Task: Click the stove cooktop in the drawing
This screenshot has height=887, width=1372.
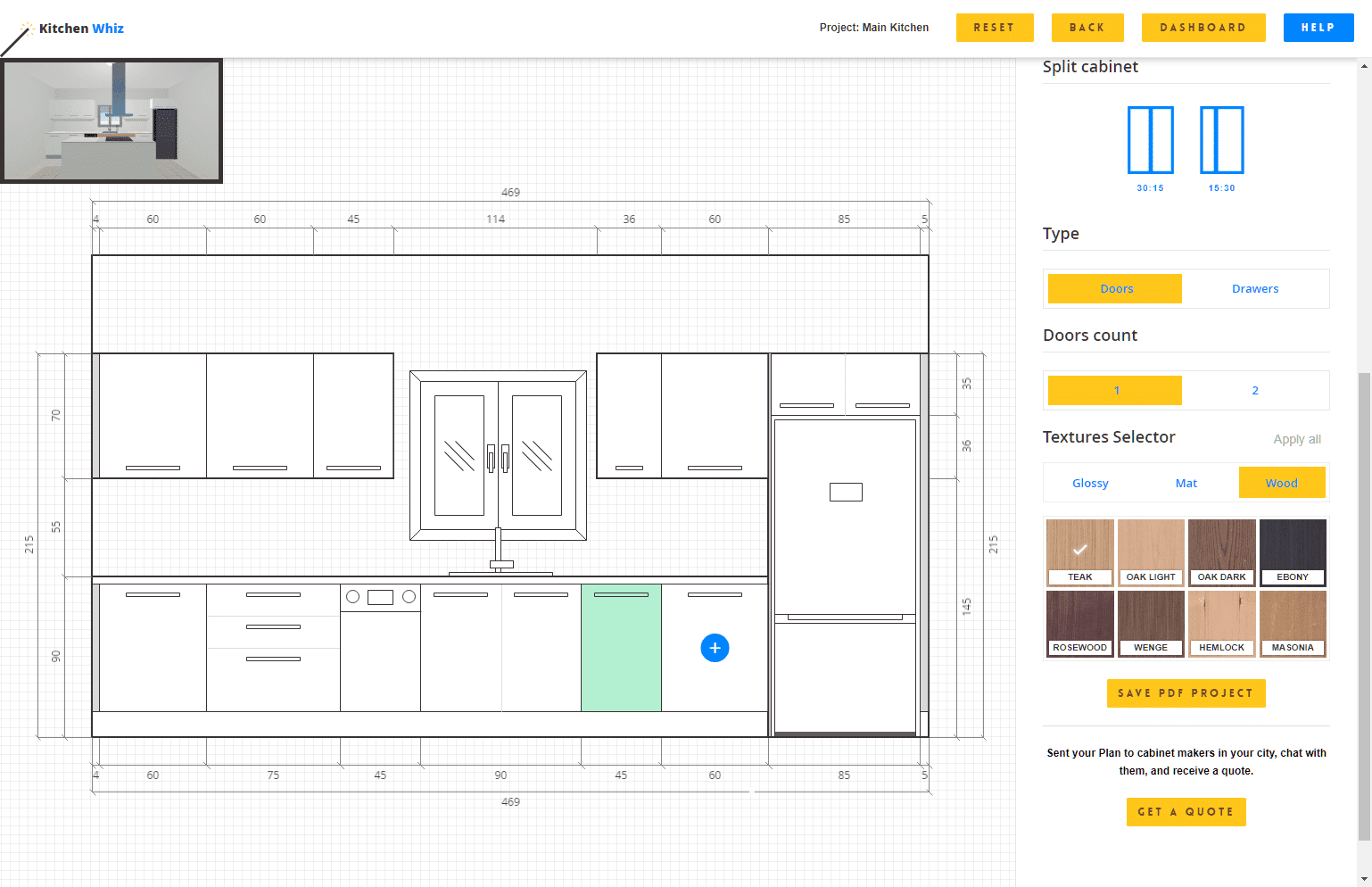Action: pos(380,597)
